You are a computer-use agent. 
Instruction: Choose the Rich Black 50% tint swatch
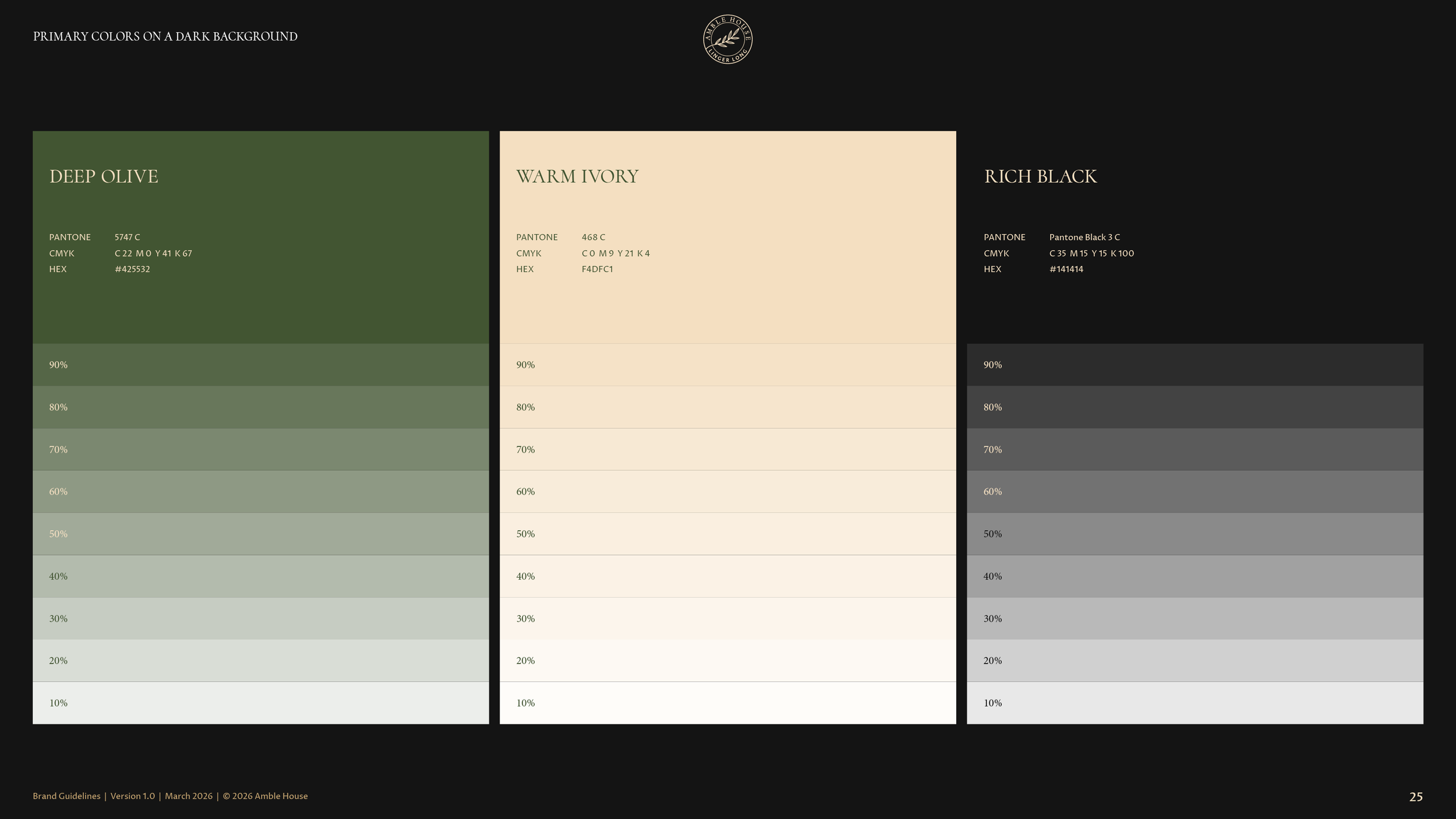click(1195, 534)
